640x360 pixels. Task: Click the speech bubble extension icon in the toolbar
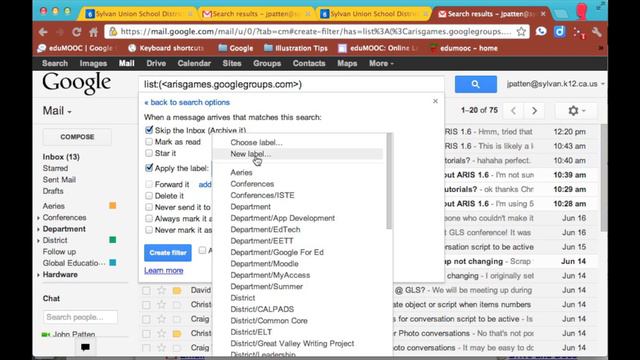[x=541, y=31]
